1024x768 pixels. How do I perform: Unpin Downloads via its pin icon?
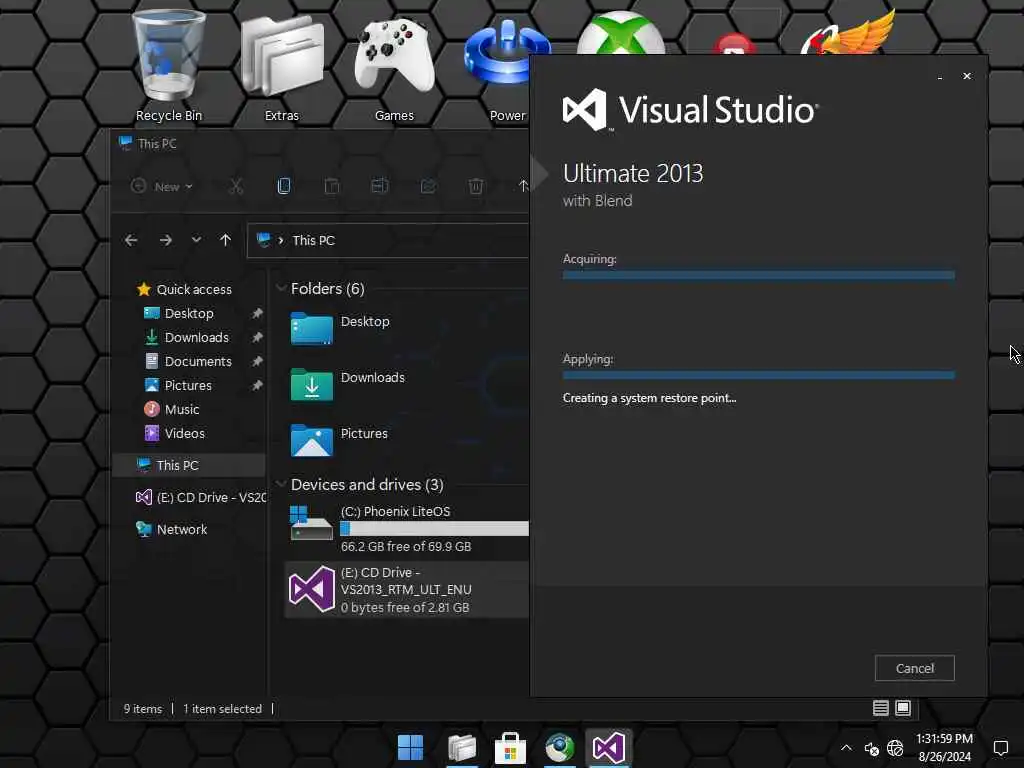(x=257, y=337)
